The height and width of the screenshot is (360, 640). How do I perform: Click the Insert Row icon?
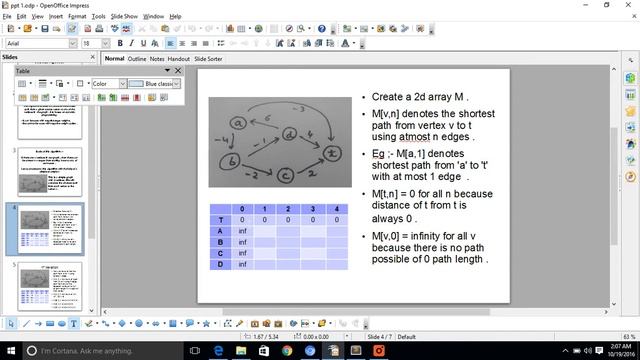coord(101,98)
